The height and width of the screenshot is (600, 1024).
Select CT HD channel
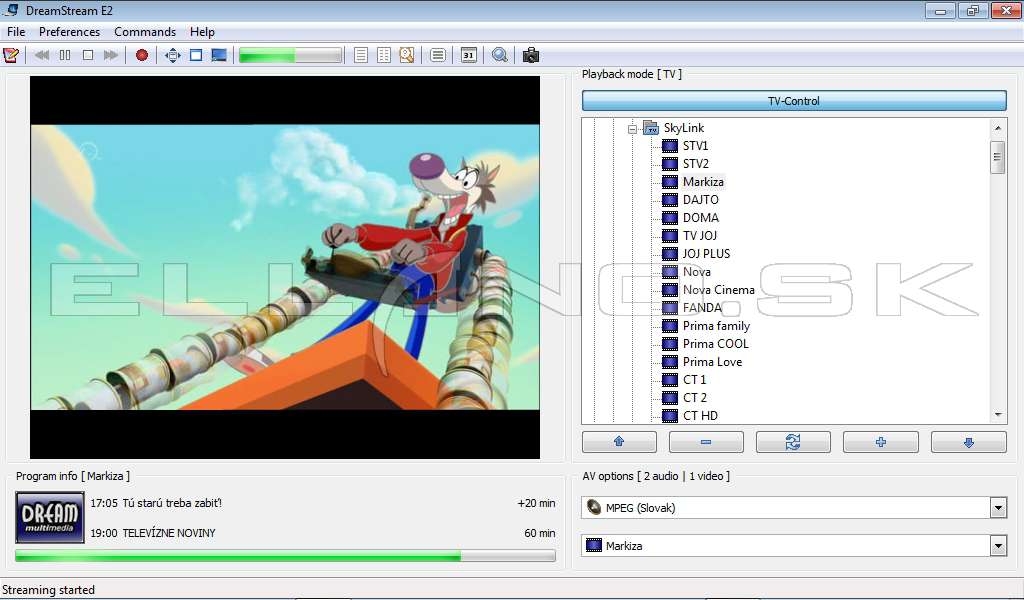coord(700,415)
